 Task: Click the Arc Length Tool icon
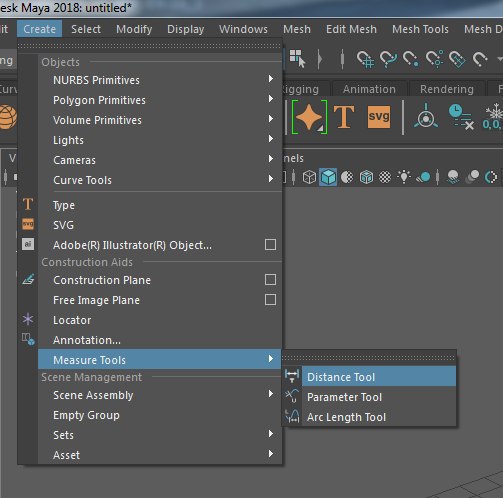[292, 416]
